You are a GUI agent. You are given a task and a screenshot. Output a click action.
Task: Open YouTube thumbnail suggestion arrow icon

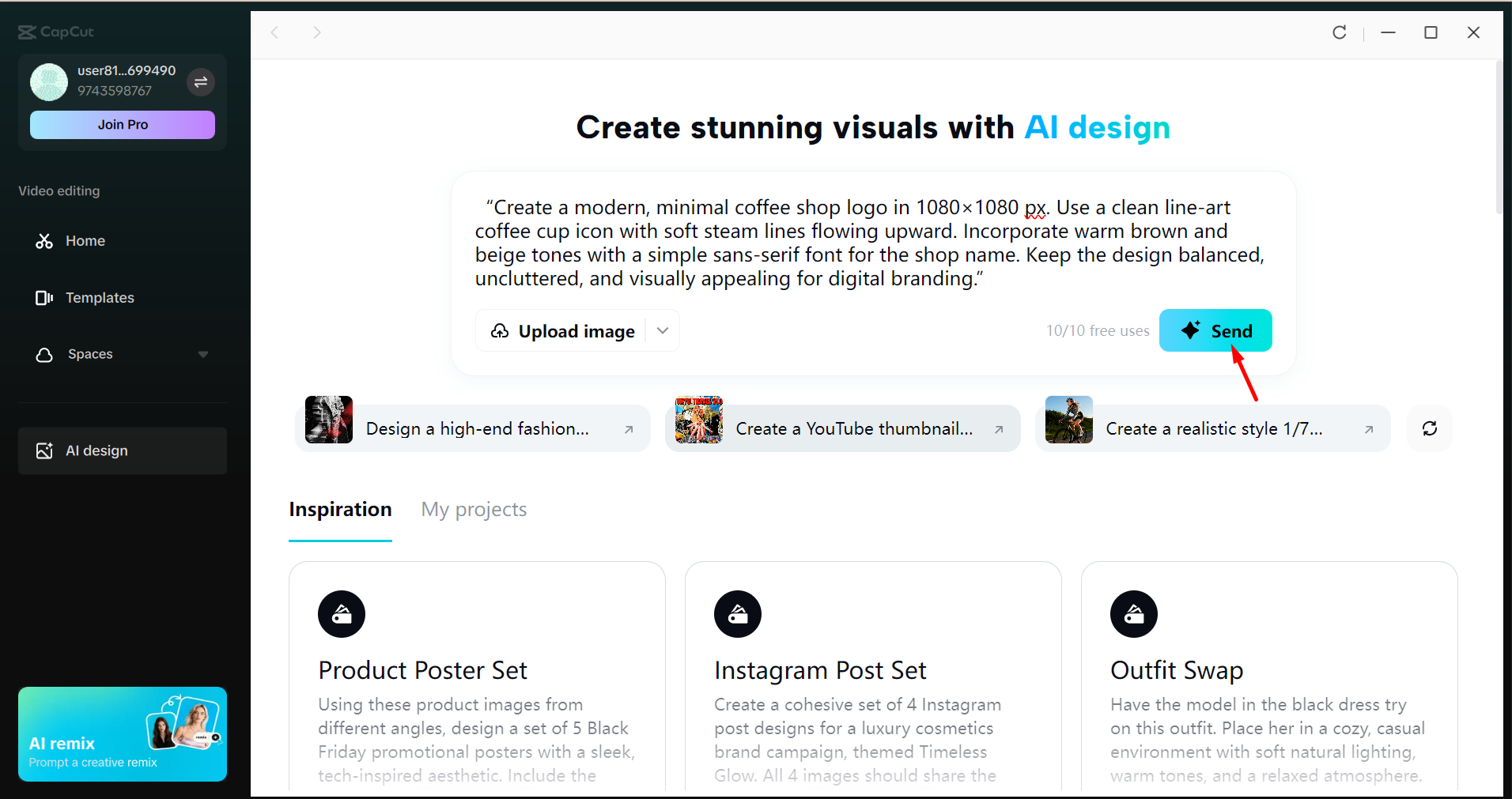click(999, 429)
